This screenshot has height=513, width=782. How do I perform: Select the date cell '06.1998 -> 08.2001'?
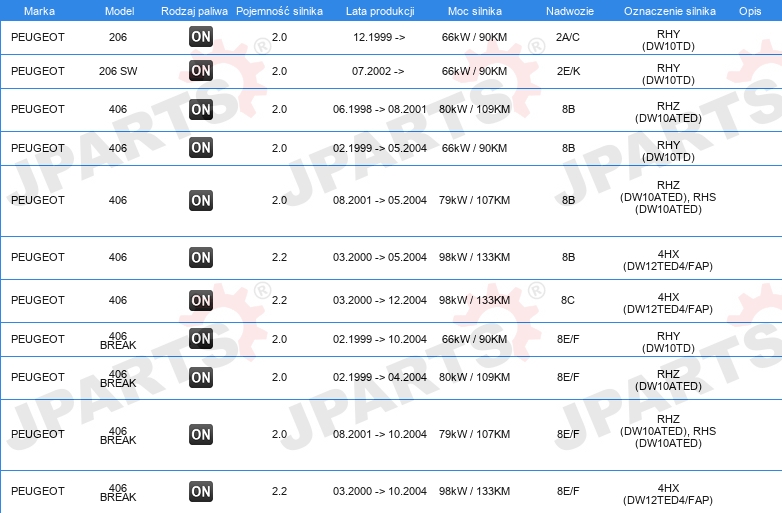(x=380, y=109)
